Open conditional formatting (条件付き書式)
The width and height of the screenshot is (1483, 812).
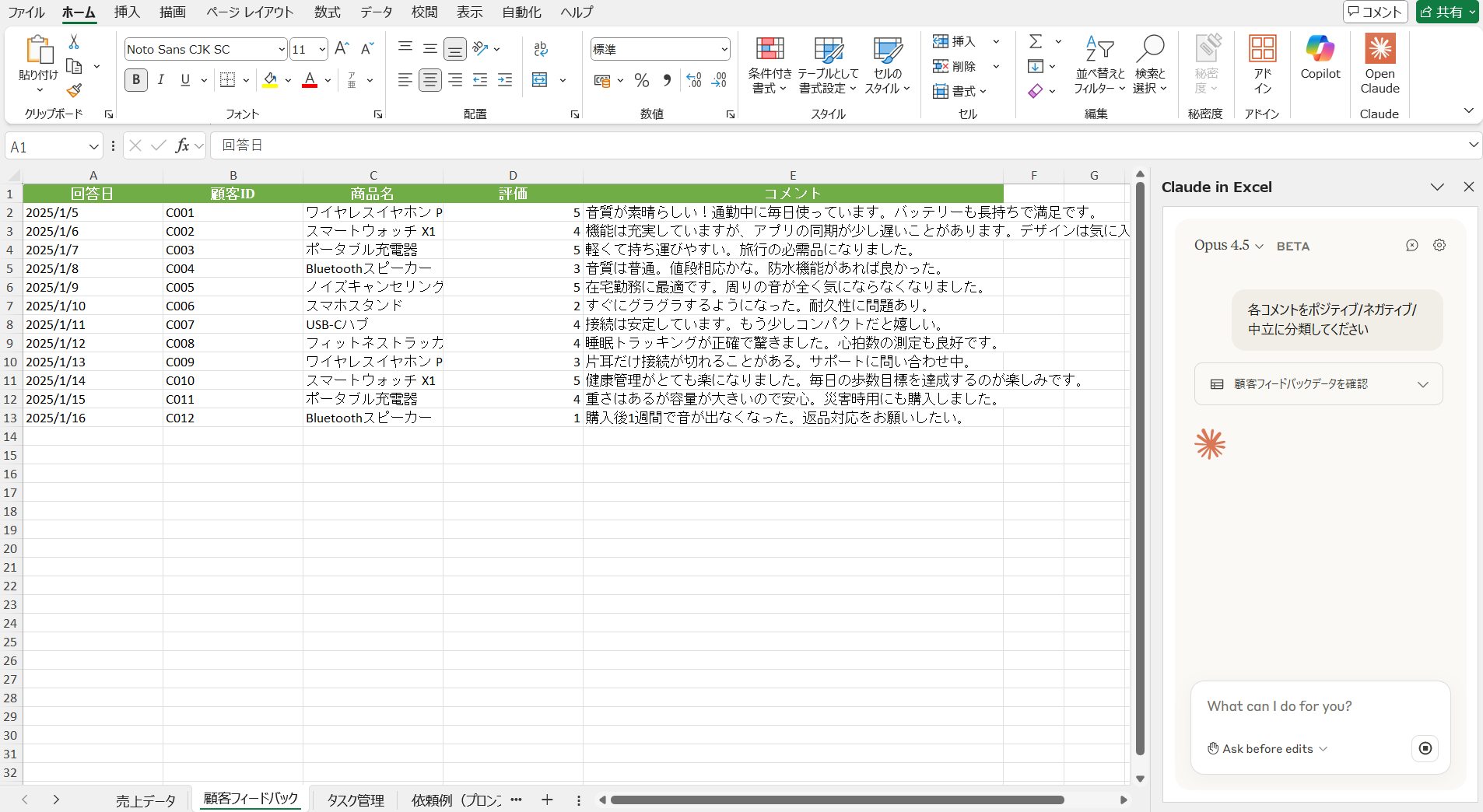(x=770, y=64)
